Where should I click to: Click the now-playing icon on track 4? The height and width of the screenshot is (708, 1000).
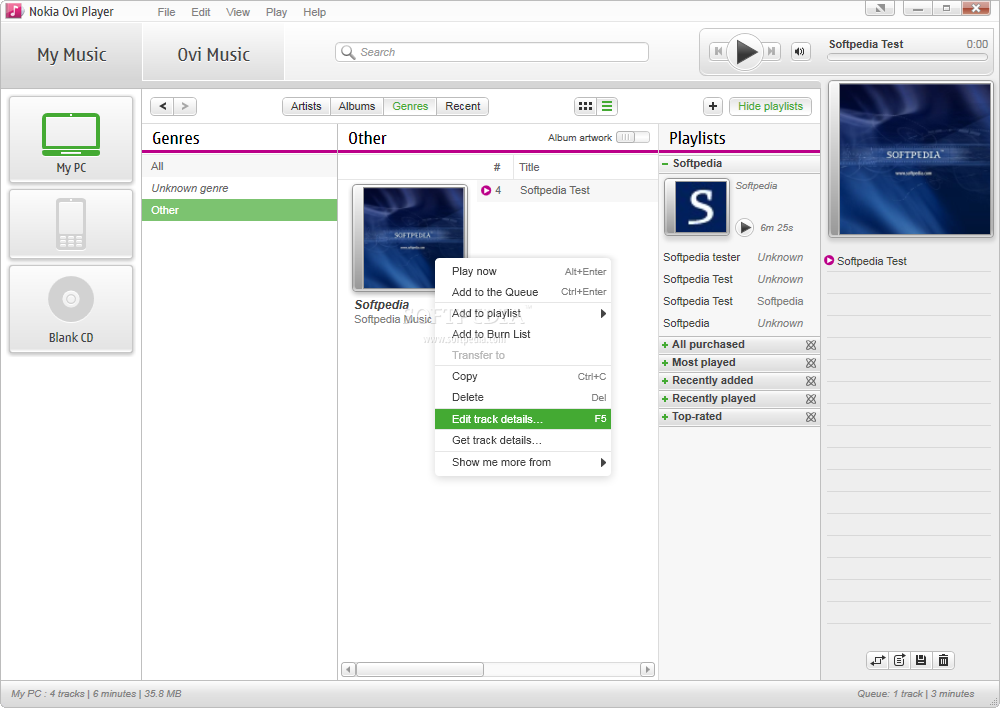tap(486, 190)
